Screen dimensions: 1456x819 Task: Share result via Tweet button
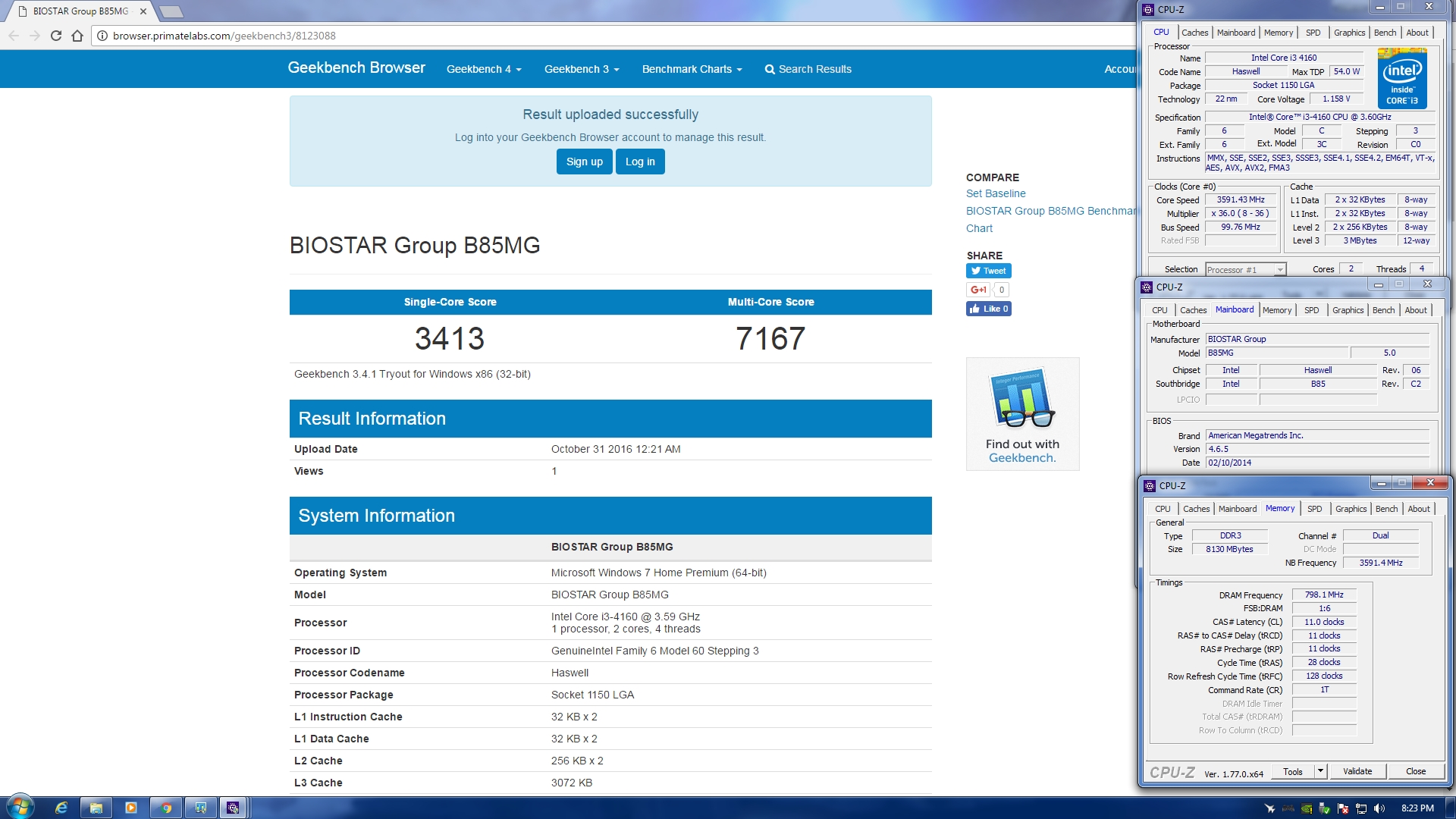pyautogui.click(x=988, y=271)
